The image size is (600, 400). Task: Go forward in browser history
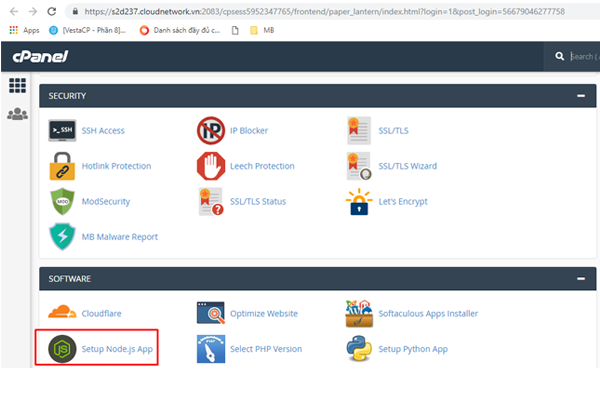tap(33, 11)
